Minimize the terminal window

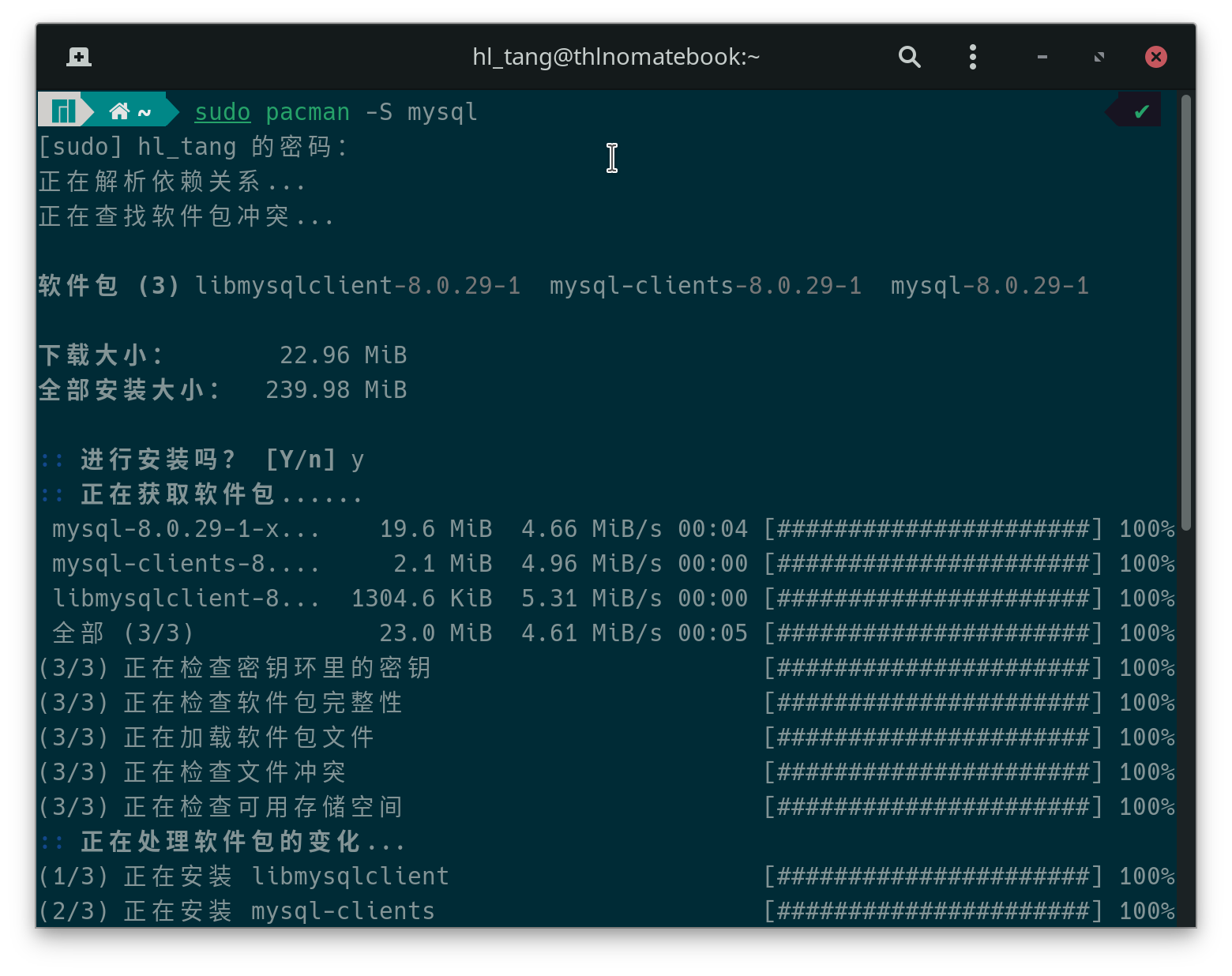coord(1042,57)
